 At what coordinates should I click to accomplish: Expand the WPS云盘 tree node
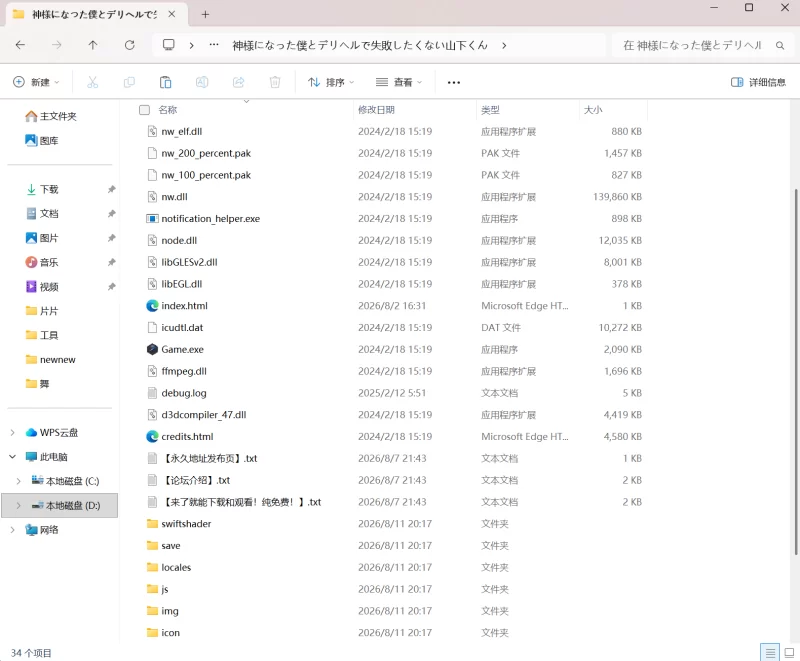point(12,433)
